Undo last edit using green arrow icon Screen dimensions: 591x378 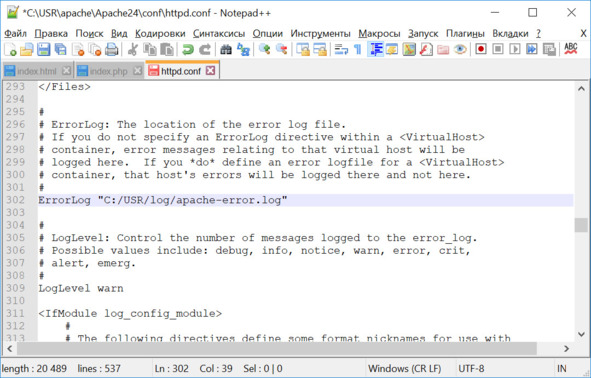(187, 49)
